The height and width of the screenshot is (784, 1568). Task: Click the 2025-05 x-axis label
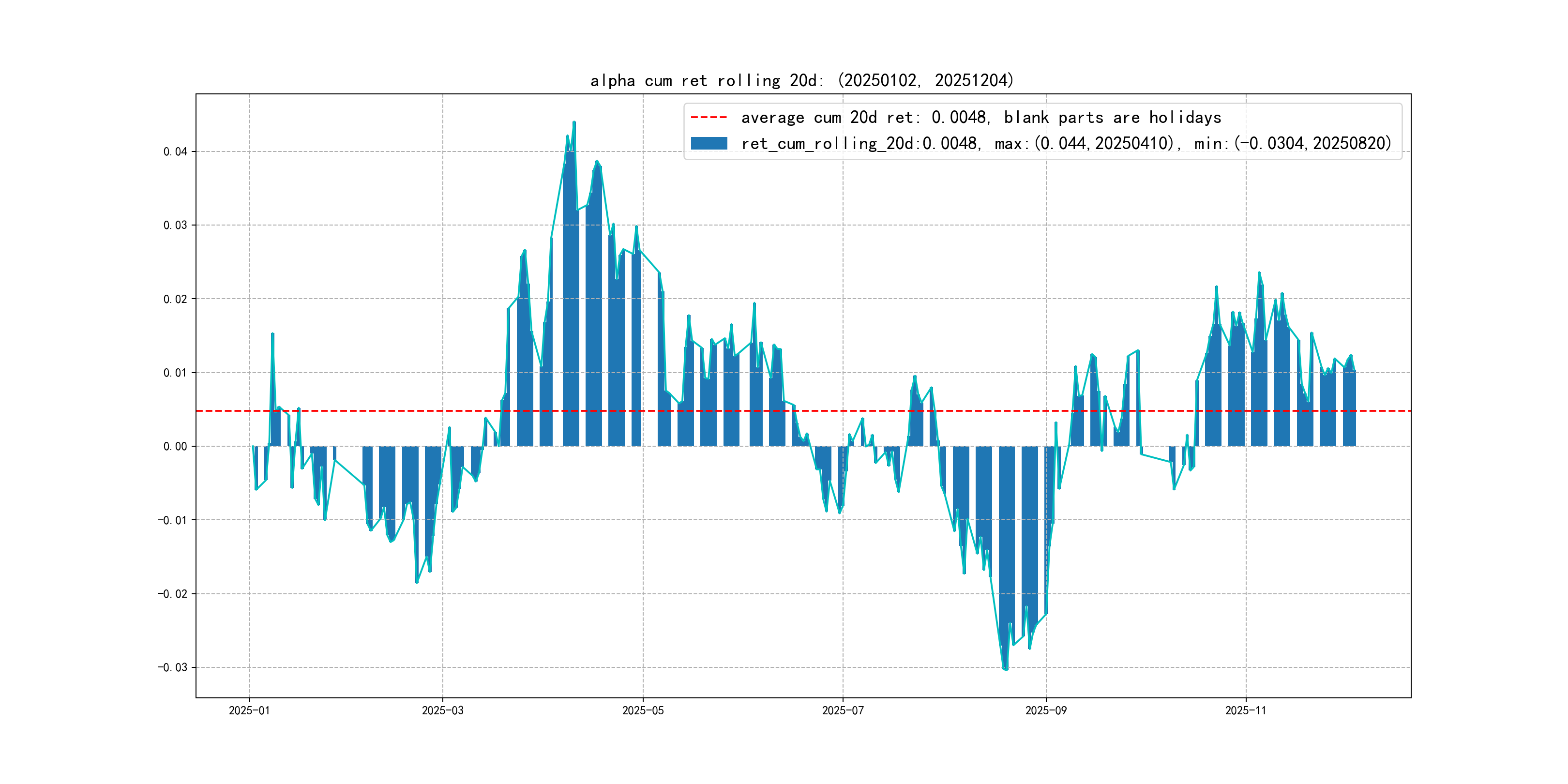point(643,710)
